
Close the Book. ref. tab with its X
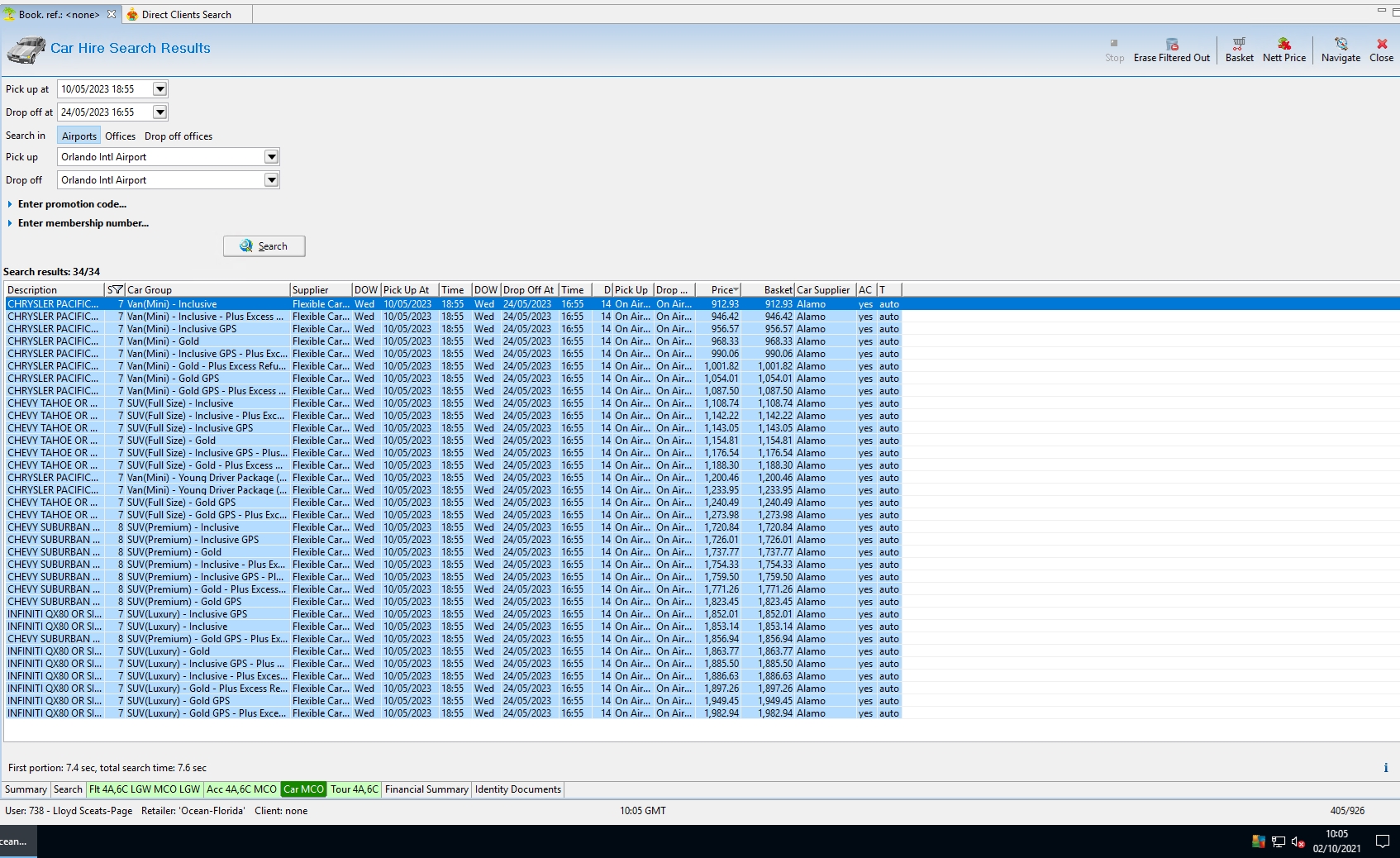pos(112,14)
